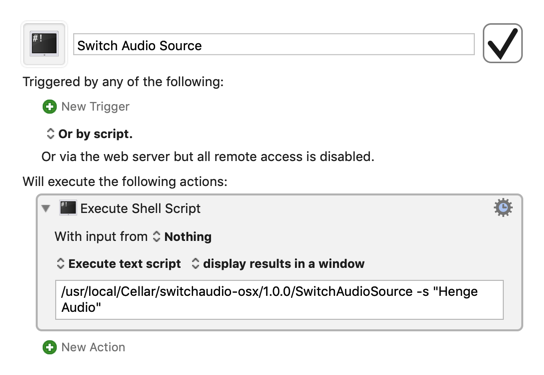
Task: Click the Or by script stepper arrows
Action: 50,134
